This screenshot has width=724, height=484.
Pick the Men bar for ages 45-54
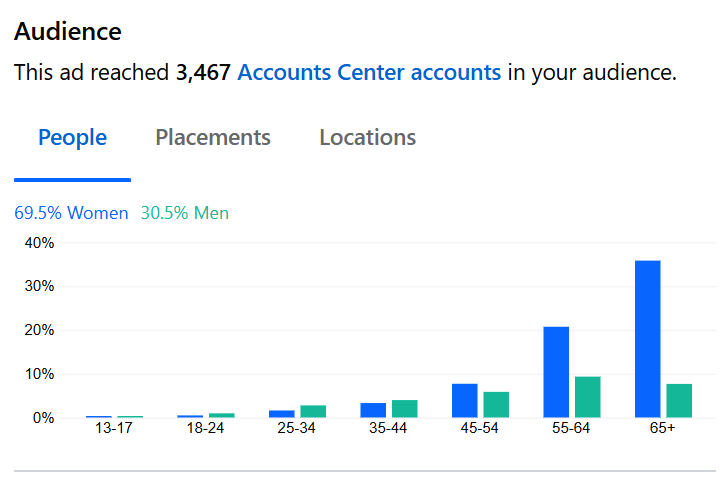pos(496,405)
